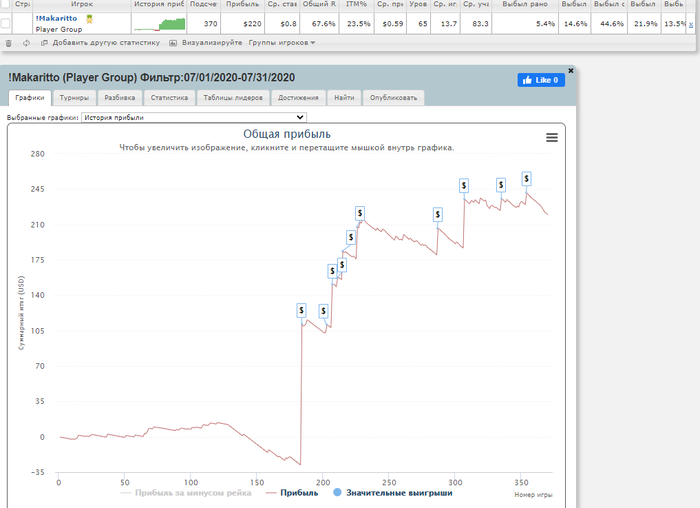Viewport: 700px width, 508px height.
Task: Click the 83.3 cell
Action: [476, 24]
